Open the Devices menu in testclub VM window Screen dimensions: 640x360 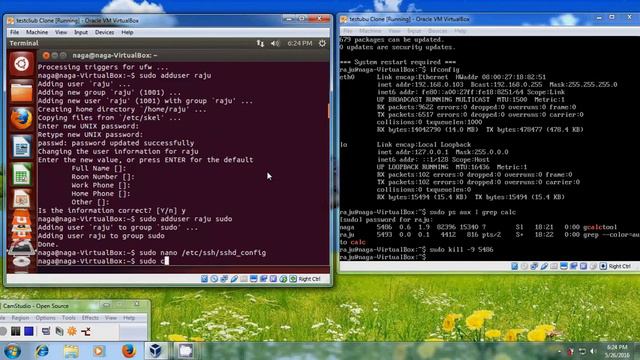pyautogui.click(x=104, y=32)
